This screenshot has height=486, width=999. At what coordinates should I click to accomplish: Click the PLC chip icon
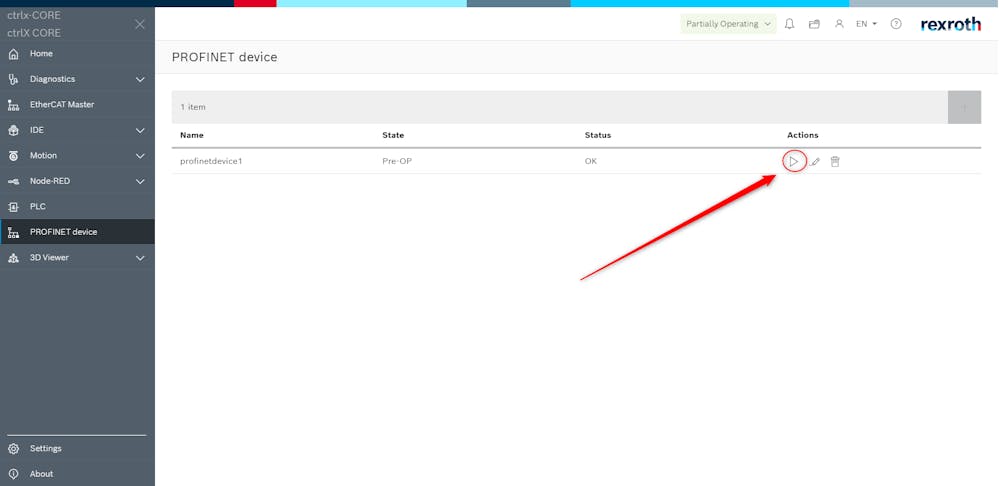tap(13, 207)
